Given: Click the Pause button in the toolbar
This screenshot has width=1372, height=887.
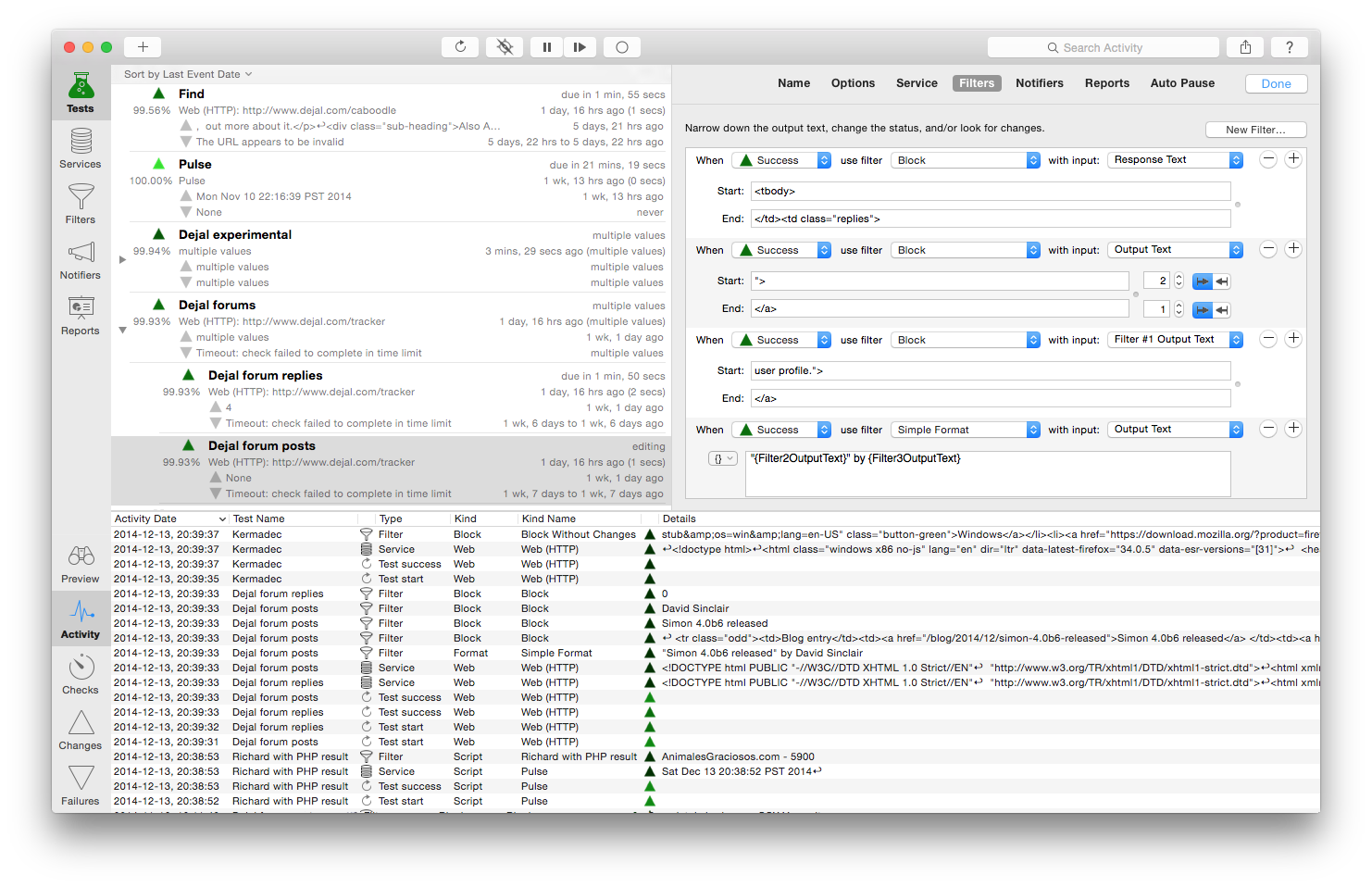Looking at the screenshot, I should 546,47.
